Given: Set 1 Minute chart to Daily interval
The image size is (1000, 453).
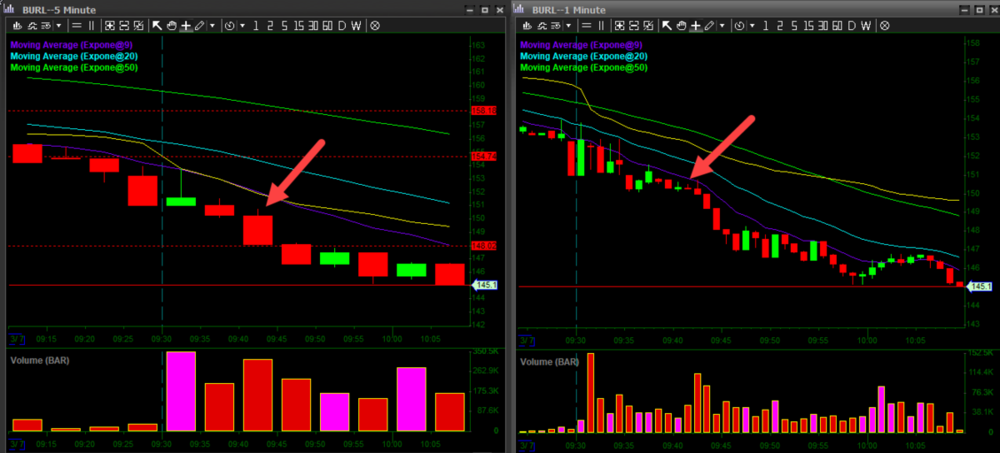Looking at the screenshot, I should (x=850, y=26).
